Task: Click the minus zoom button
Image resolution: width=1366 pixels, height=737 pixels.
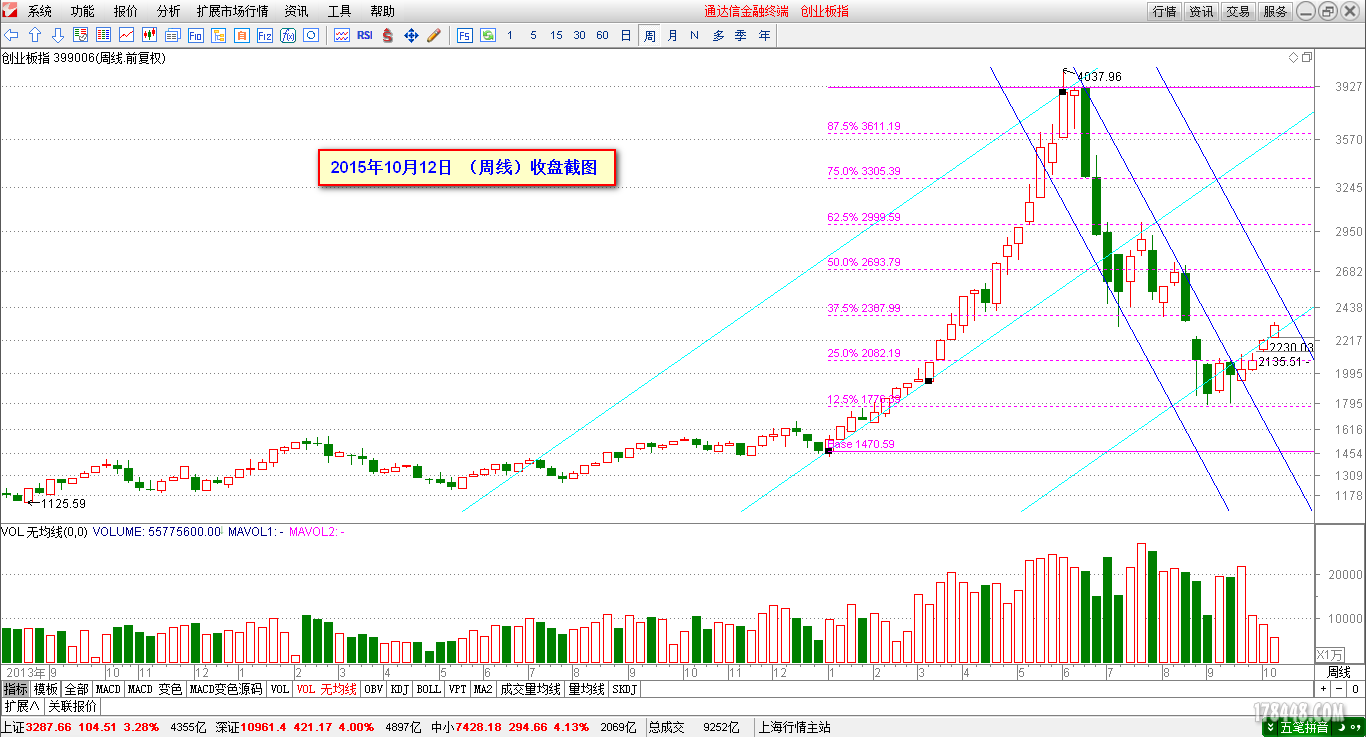Action: tap(1339, 689)
